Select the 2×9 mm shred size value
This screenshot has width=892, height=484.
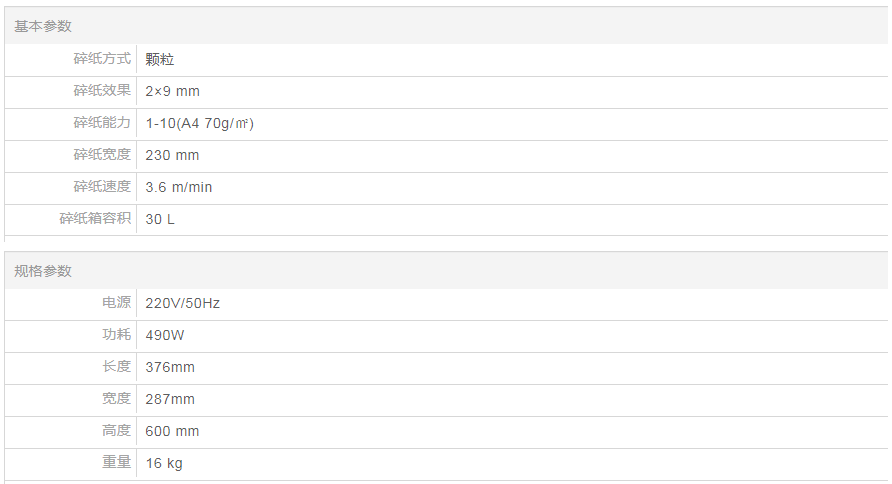[172, 91]
